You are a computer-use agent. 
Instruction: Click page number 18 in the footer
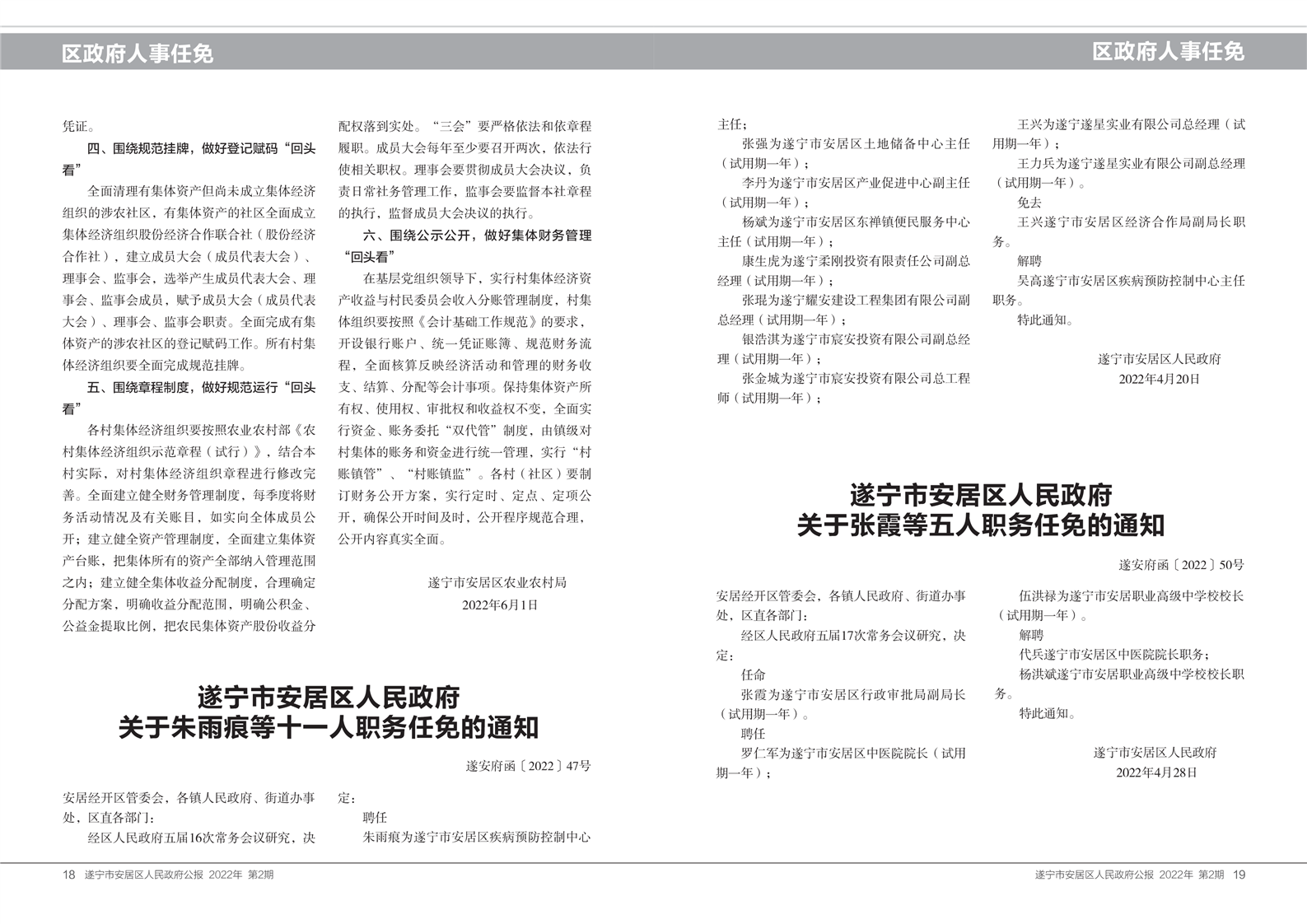pos(68,875)
